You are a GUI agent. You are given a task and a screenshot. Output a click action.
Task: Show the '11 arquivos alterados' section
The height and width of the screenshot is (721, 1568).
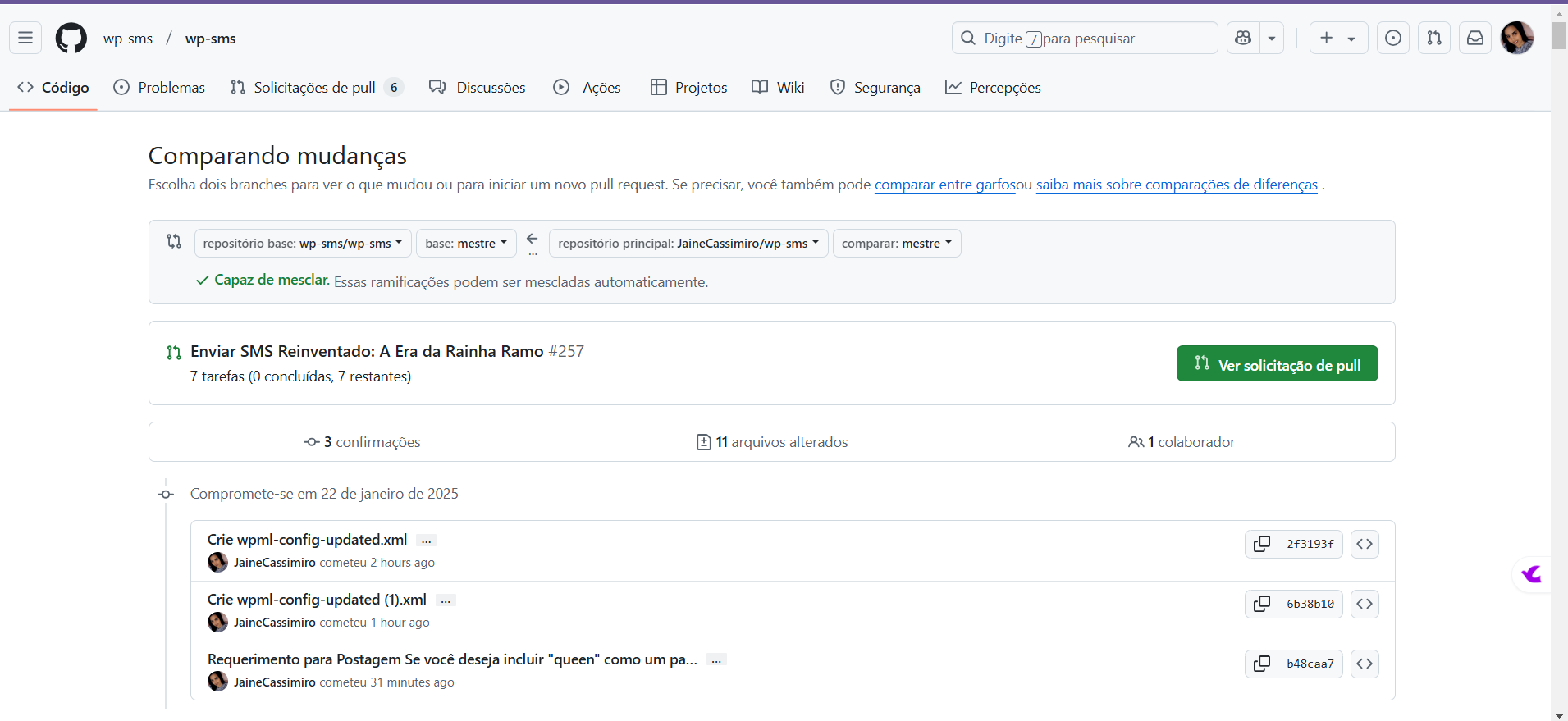[x=772, y=442]
